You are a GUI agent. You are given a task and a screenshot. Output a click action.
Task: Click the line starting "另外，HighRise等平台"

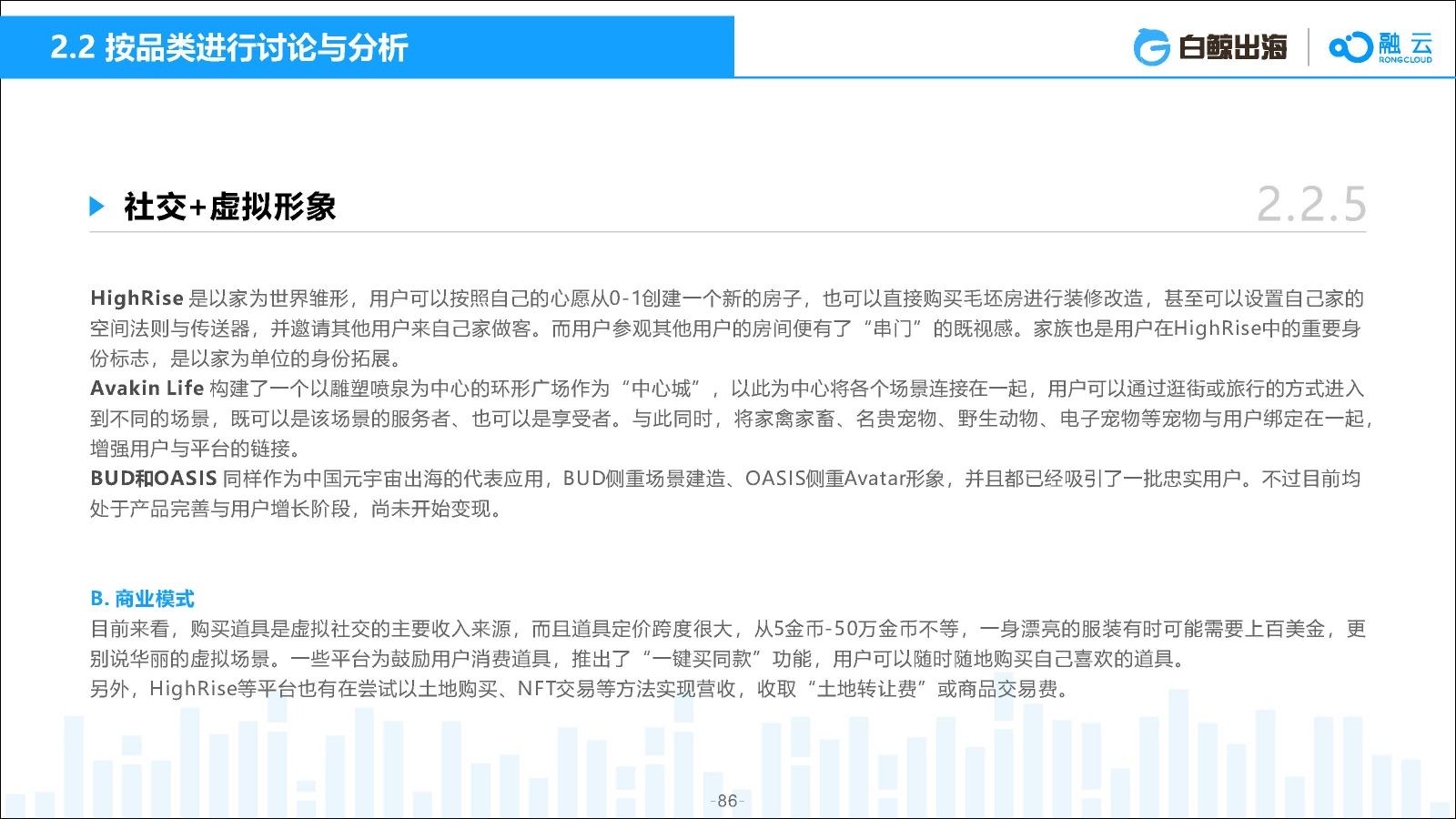[x=581, y=689]
